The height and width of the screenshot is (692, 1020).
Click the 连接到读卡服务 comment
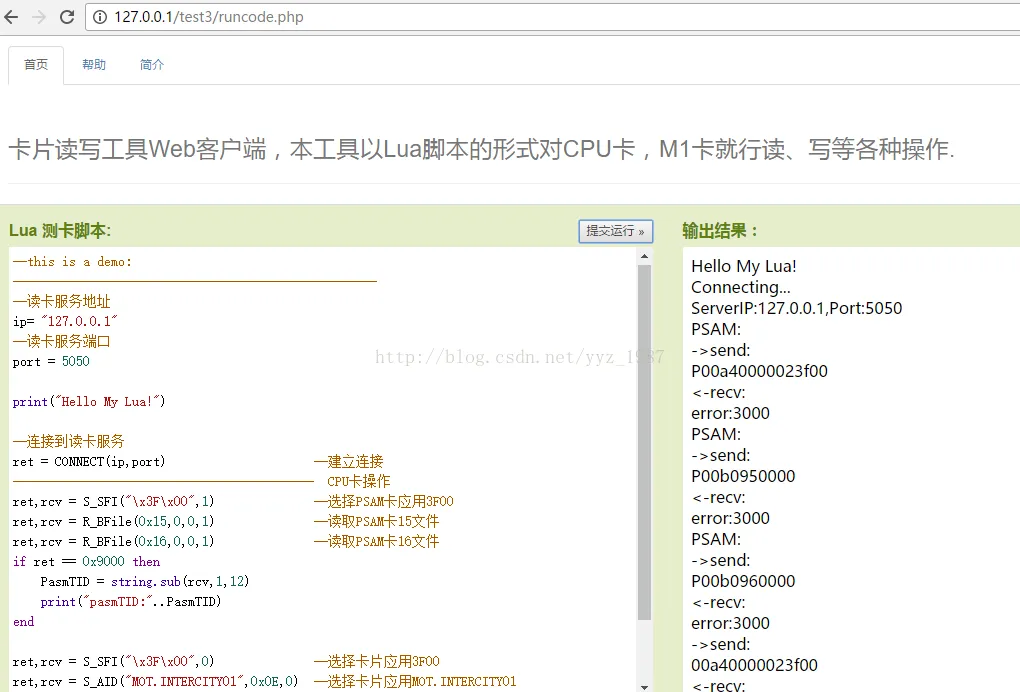click(x=68, y=442)
